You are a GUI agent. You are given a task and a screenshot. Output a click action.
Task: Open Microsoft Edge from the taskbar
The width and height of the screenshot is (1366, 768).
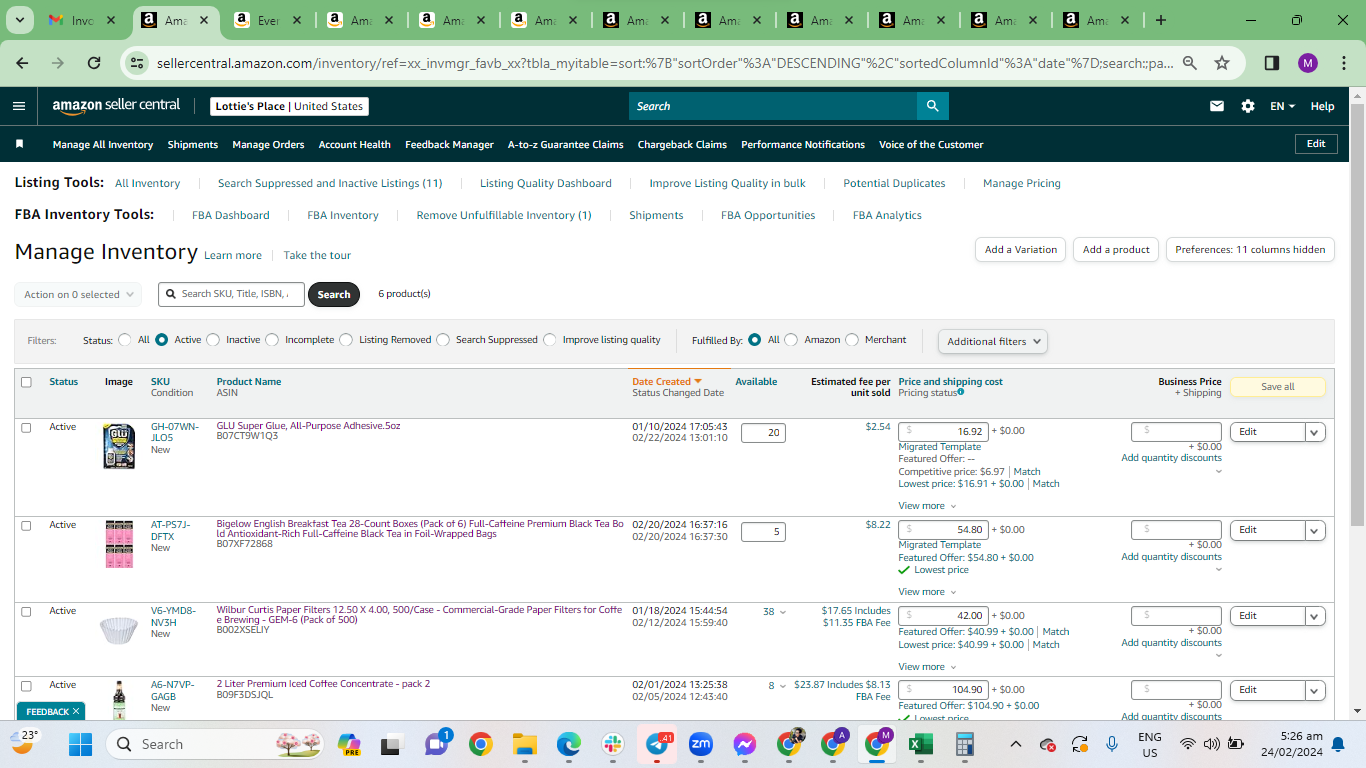click(569, 744)
